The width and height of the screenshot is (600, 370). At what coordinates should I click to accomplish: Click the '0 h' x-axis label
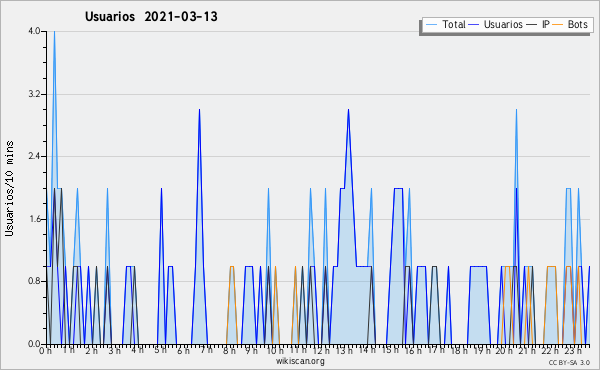pyautogui.click(x=45, y=351)
